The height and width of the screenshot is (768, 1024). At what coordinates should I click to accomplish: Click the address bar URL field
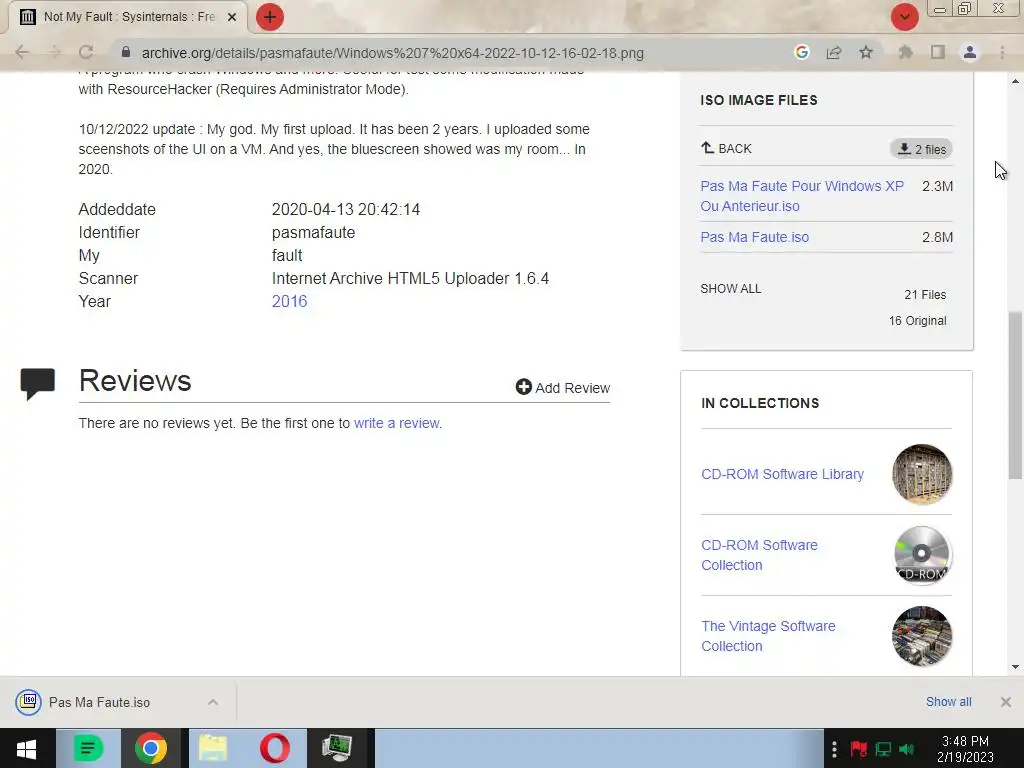pyautogui.click(x=392, y=53)
